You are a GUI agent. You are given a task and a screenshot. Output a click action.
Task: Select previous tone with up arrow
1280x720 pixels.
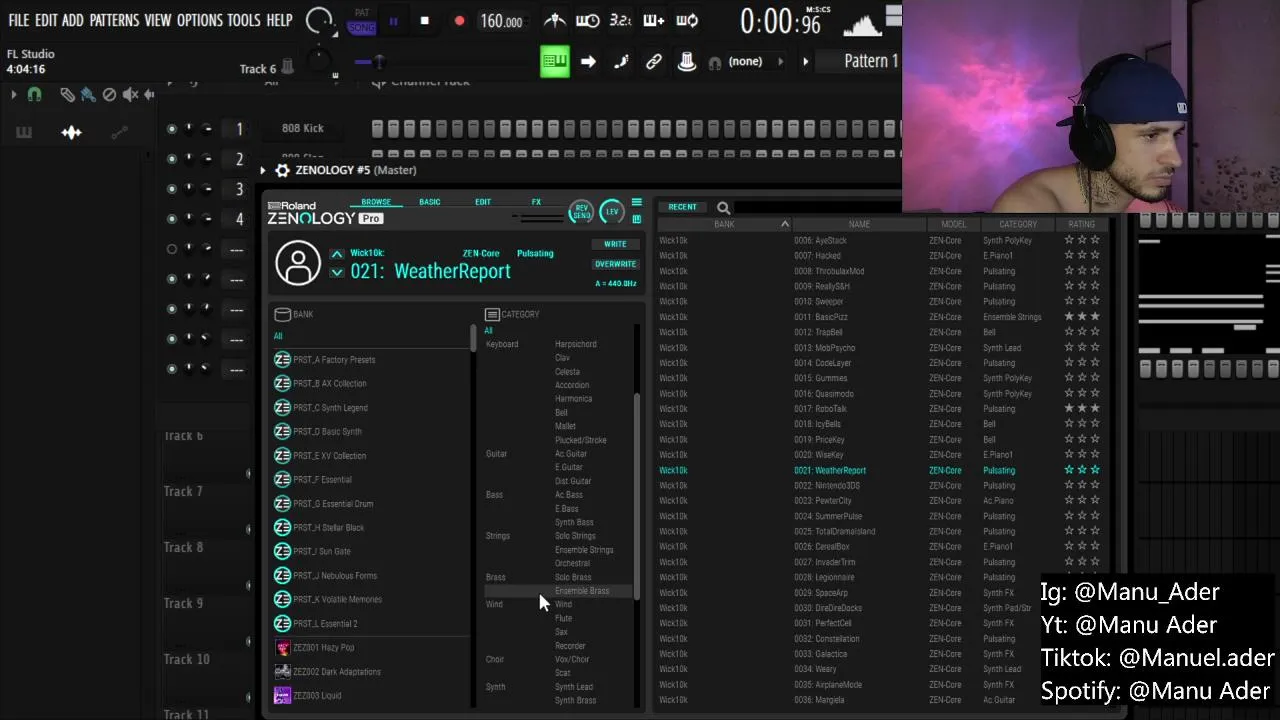point(337,254)
